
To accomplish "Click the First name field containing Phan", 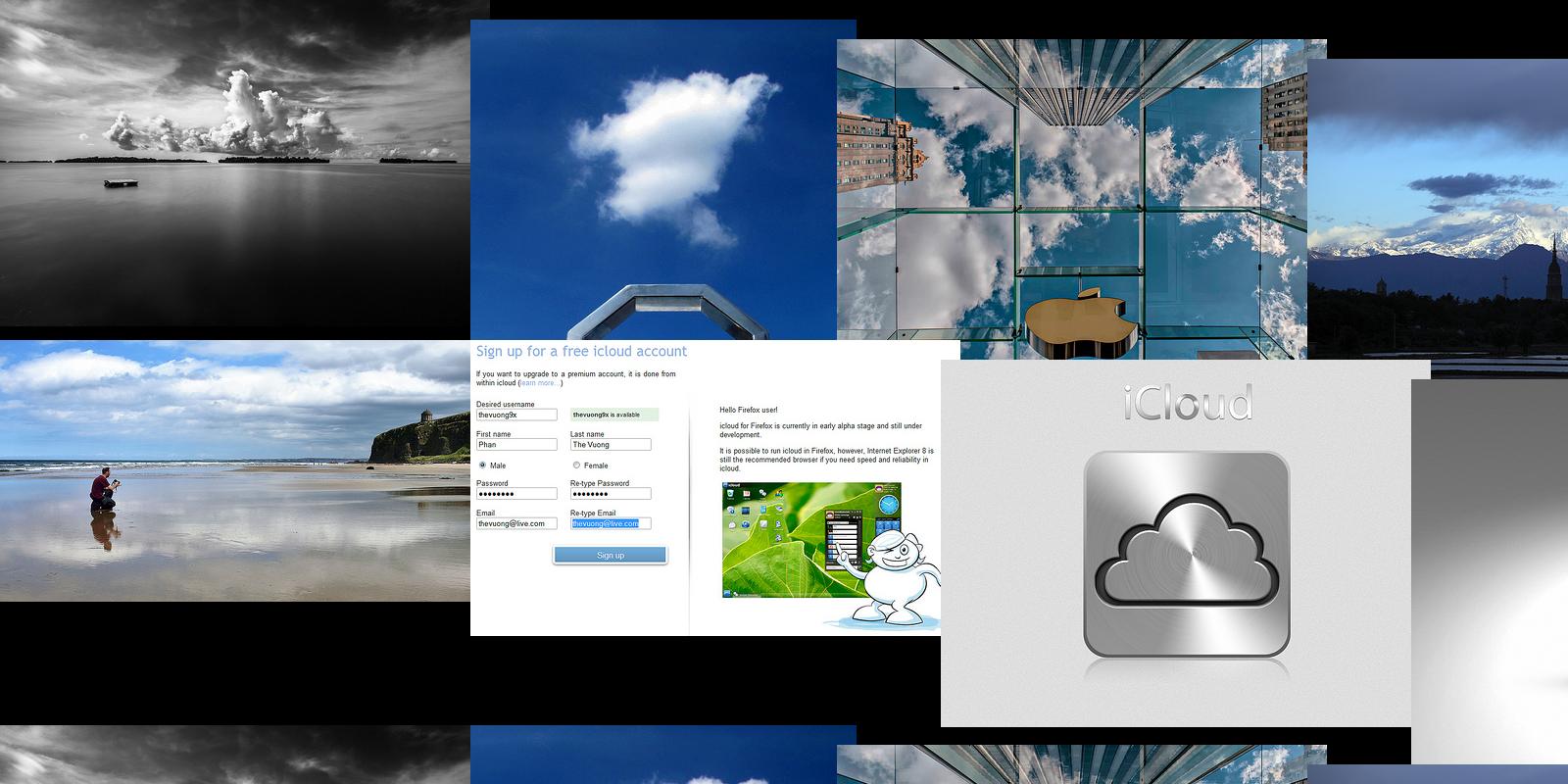I will (x=516, y=445).
